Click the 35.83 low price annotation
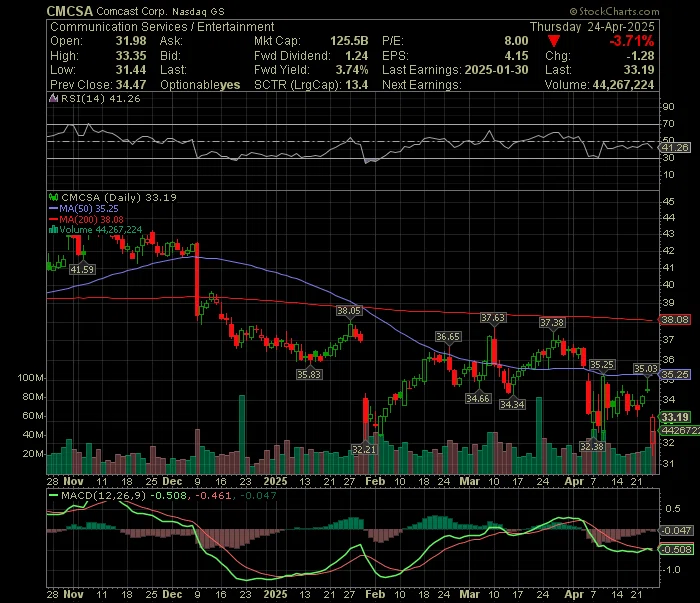This screenshot has height=603, width=700. (309, 374)
